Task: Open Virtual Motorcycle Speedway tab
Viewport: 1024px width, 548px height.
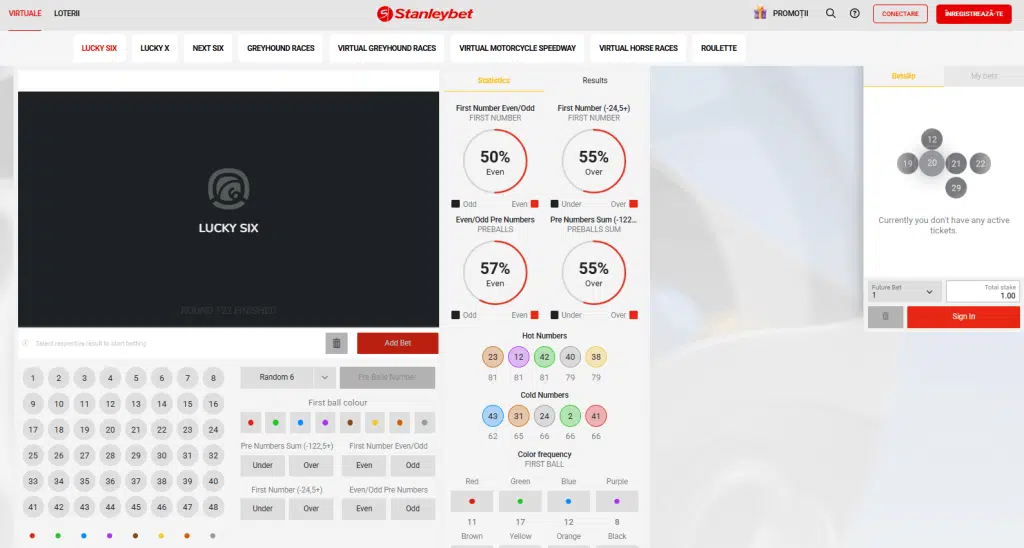Action: tap(517, 48)
